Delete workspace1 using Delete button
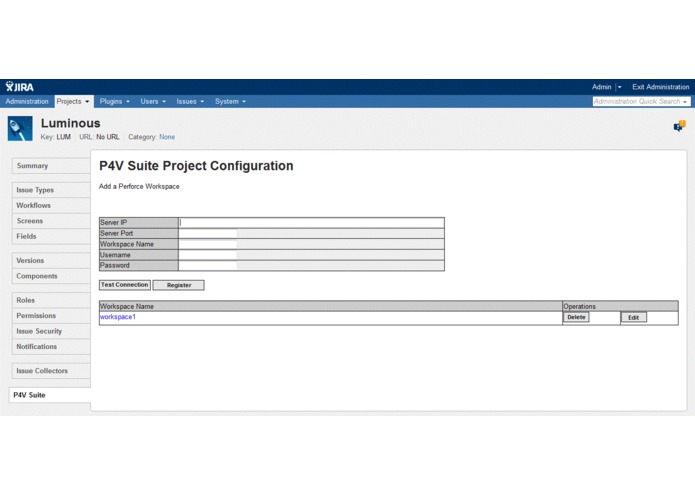 click(576, 317)
